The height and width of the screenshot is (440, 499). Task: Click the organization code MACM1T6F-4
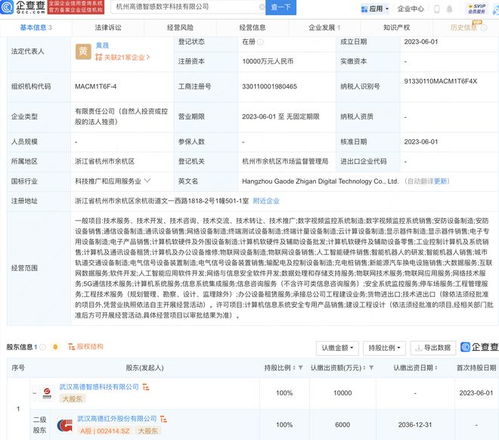(96, 87)
